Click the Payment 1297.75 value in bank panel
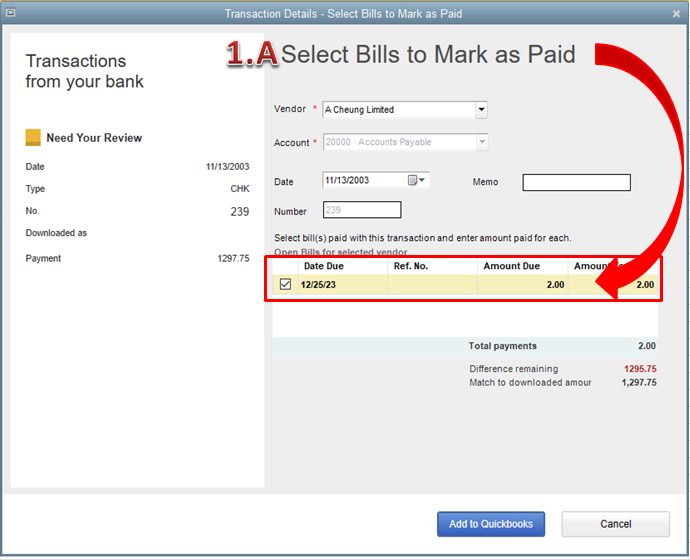690x560 pixels. pos(233,258)
